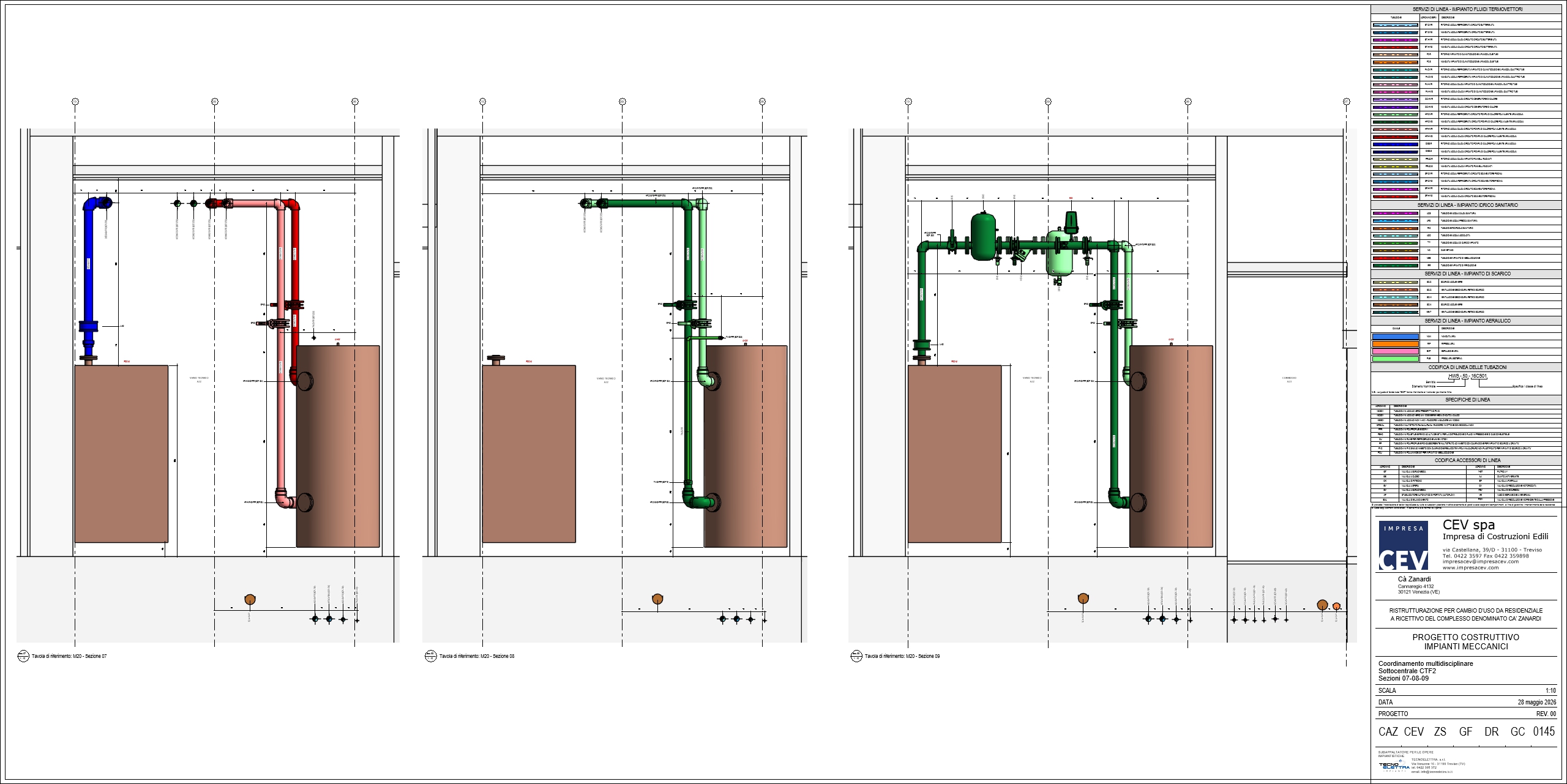Viewport: 1567px width, 784px height.
Task: Click the 'Servizi di linea - Impianto aeraulico' header
Action: (x=1466, y=321)
